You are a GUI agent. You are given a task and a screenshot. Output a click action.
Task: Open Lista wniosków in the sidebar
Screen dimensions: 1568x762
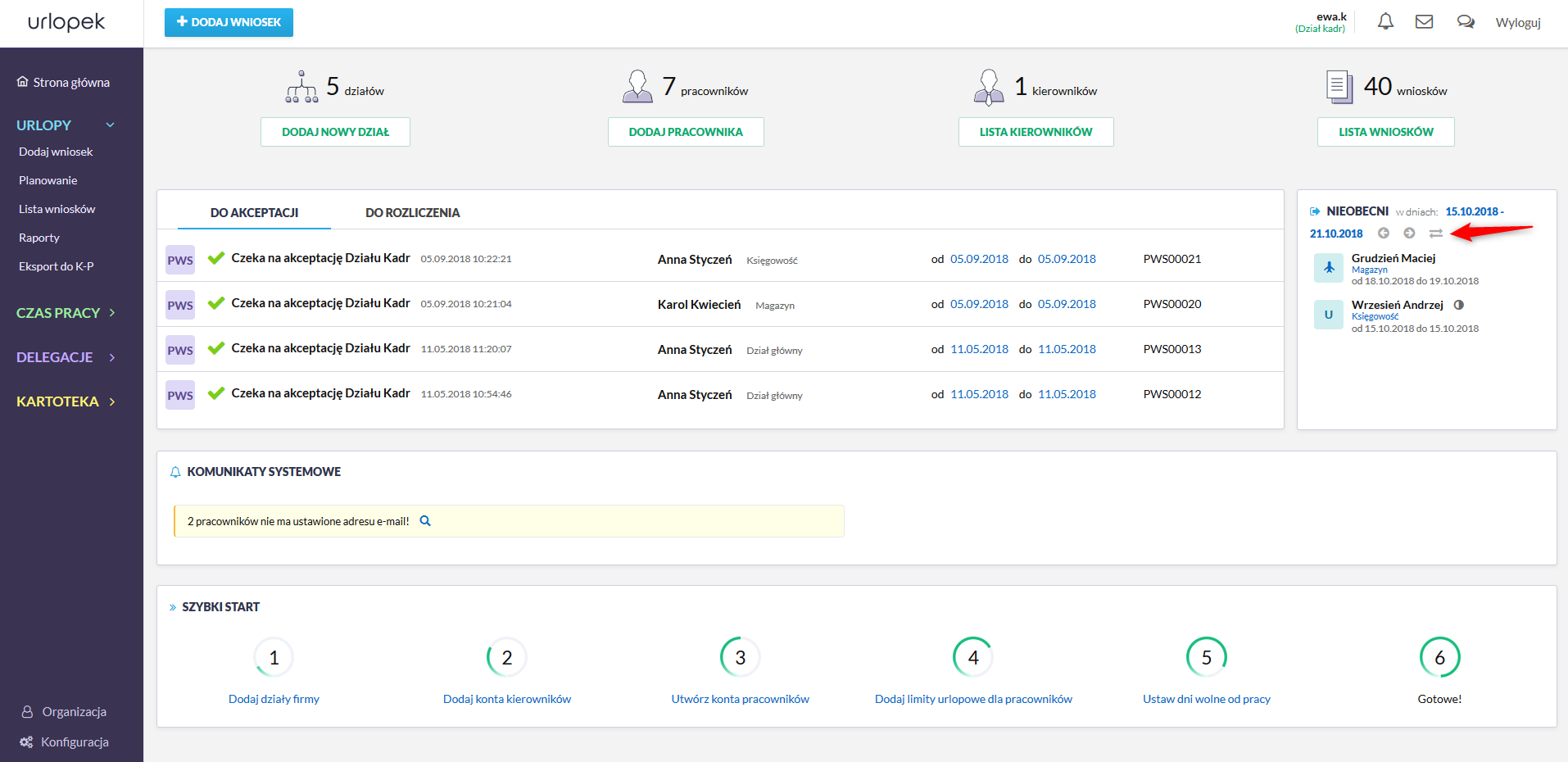click(57, 209)
